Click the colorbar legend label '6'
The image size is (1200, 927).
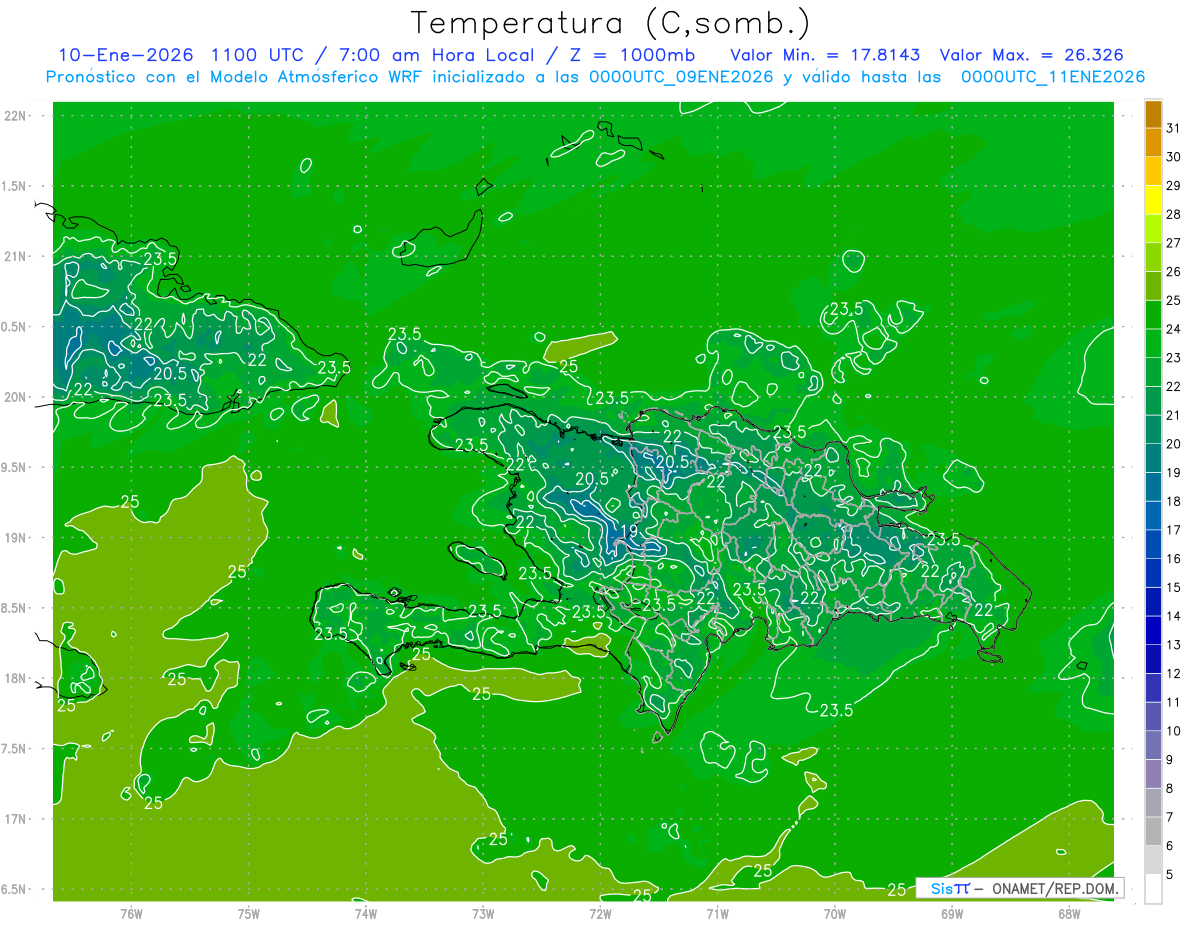click(1170, 846)
